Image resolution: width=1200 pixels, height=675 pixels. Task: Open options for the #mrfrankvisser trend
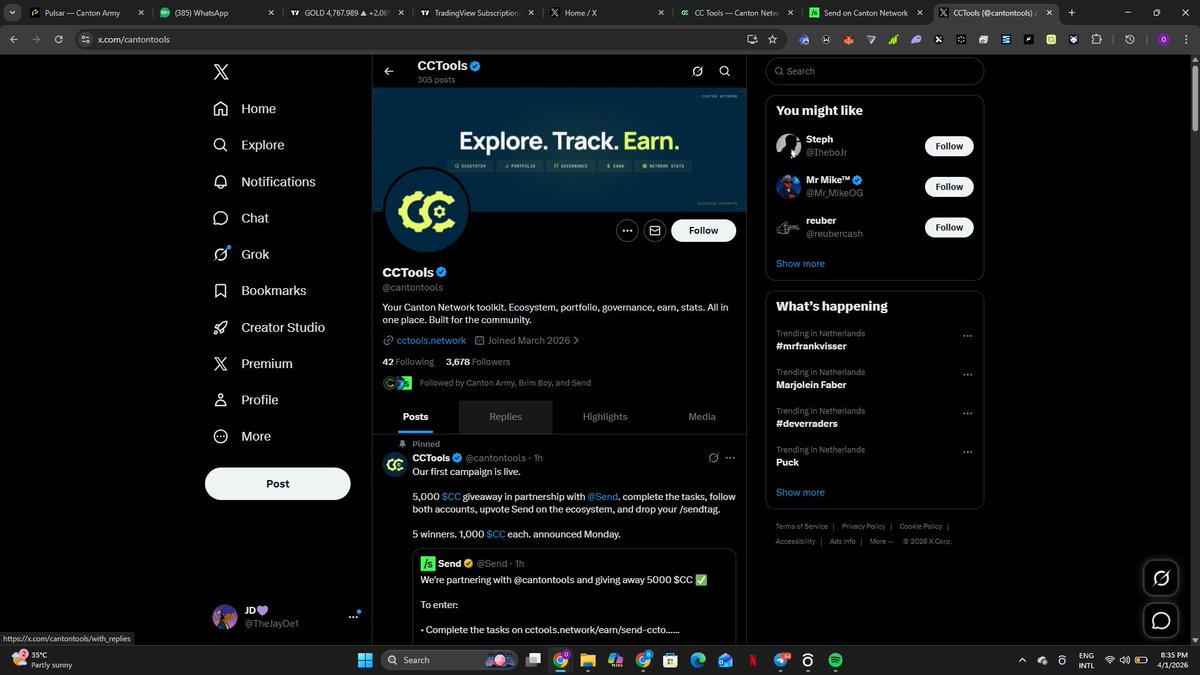967,336
